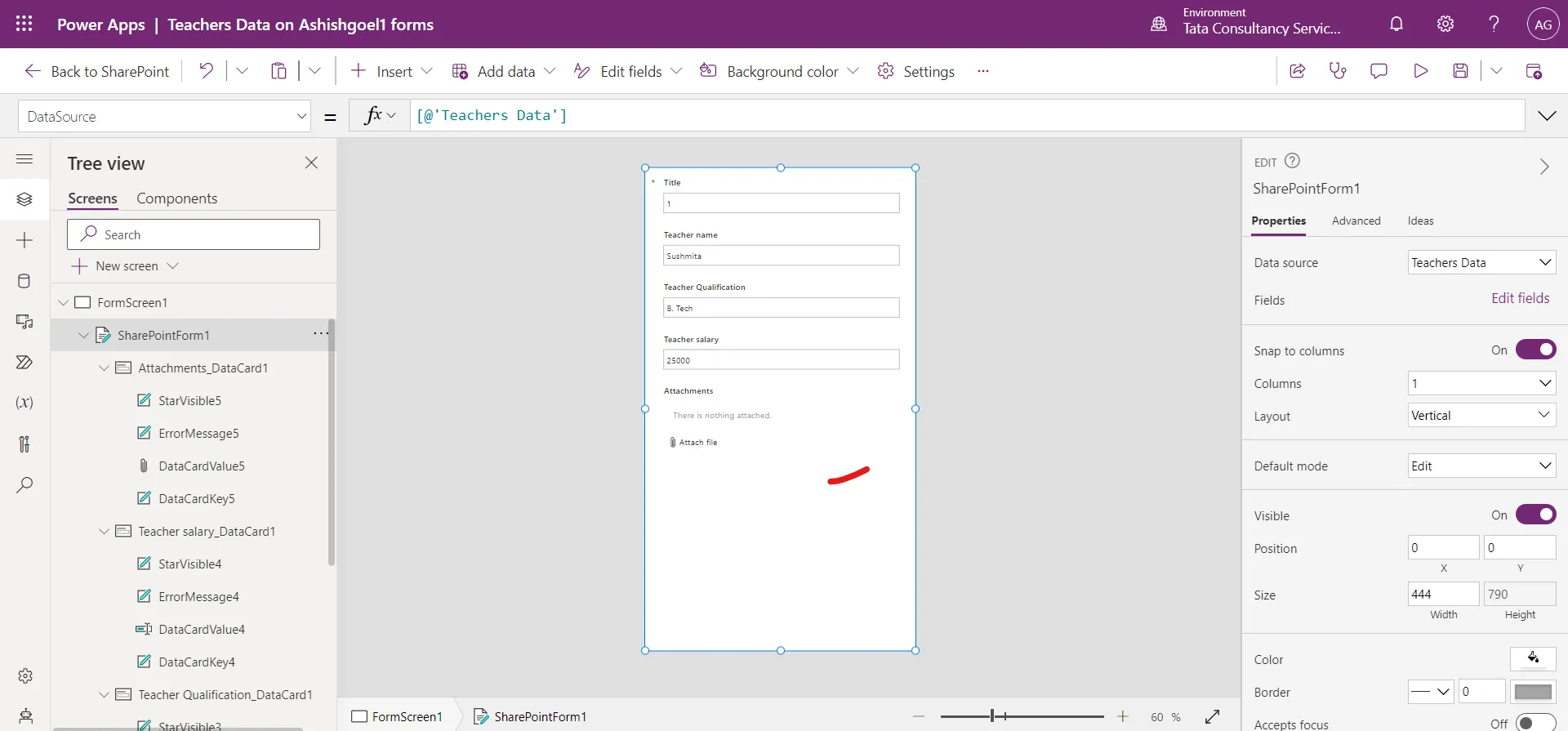The image size is (1568, 731).
Task: Open the Comments icon
Action: coord(1379,71)
